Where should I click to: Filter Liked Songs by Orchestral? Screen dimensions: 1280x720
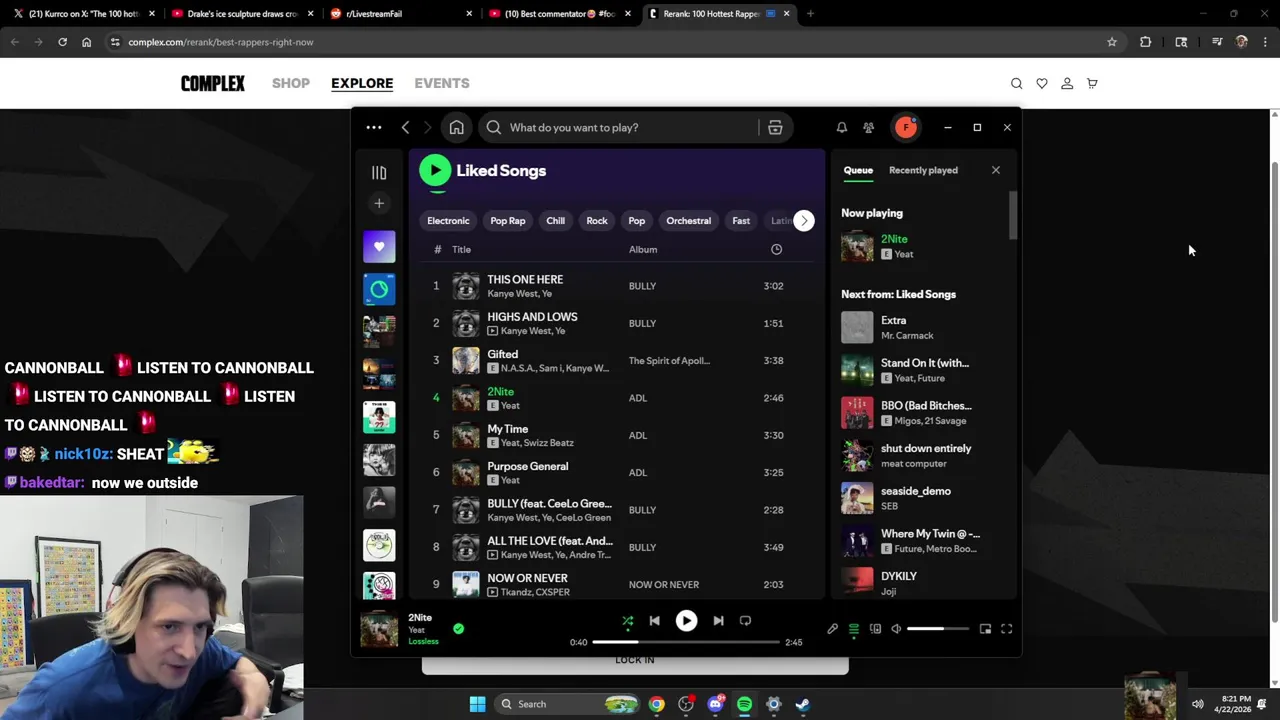[689, 221]
